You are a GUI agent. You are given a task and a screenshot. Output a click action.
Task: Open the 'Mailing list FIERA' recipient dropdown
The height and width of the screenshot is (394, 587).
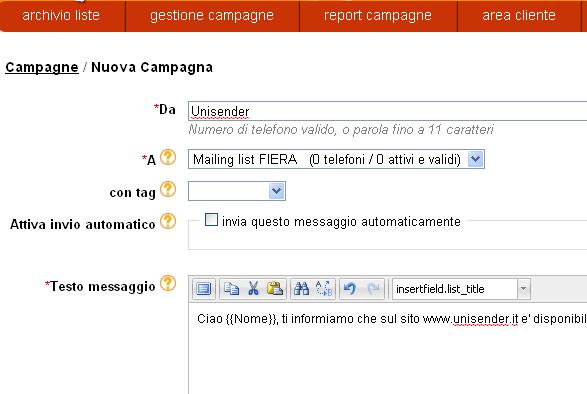[x=336, y=159]
